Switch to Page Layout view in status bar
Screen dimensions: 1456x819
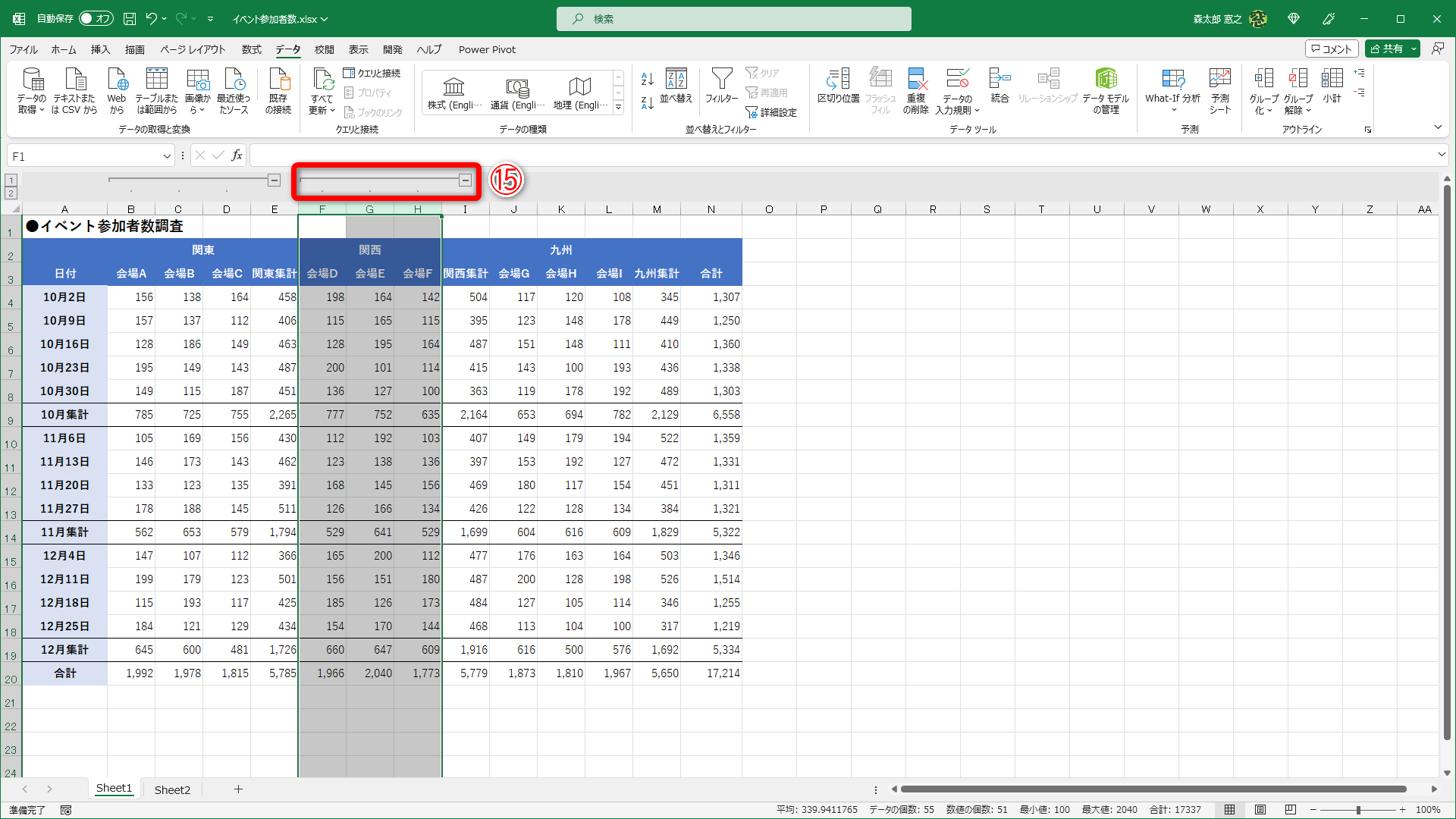point(1260,810)
